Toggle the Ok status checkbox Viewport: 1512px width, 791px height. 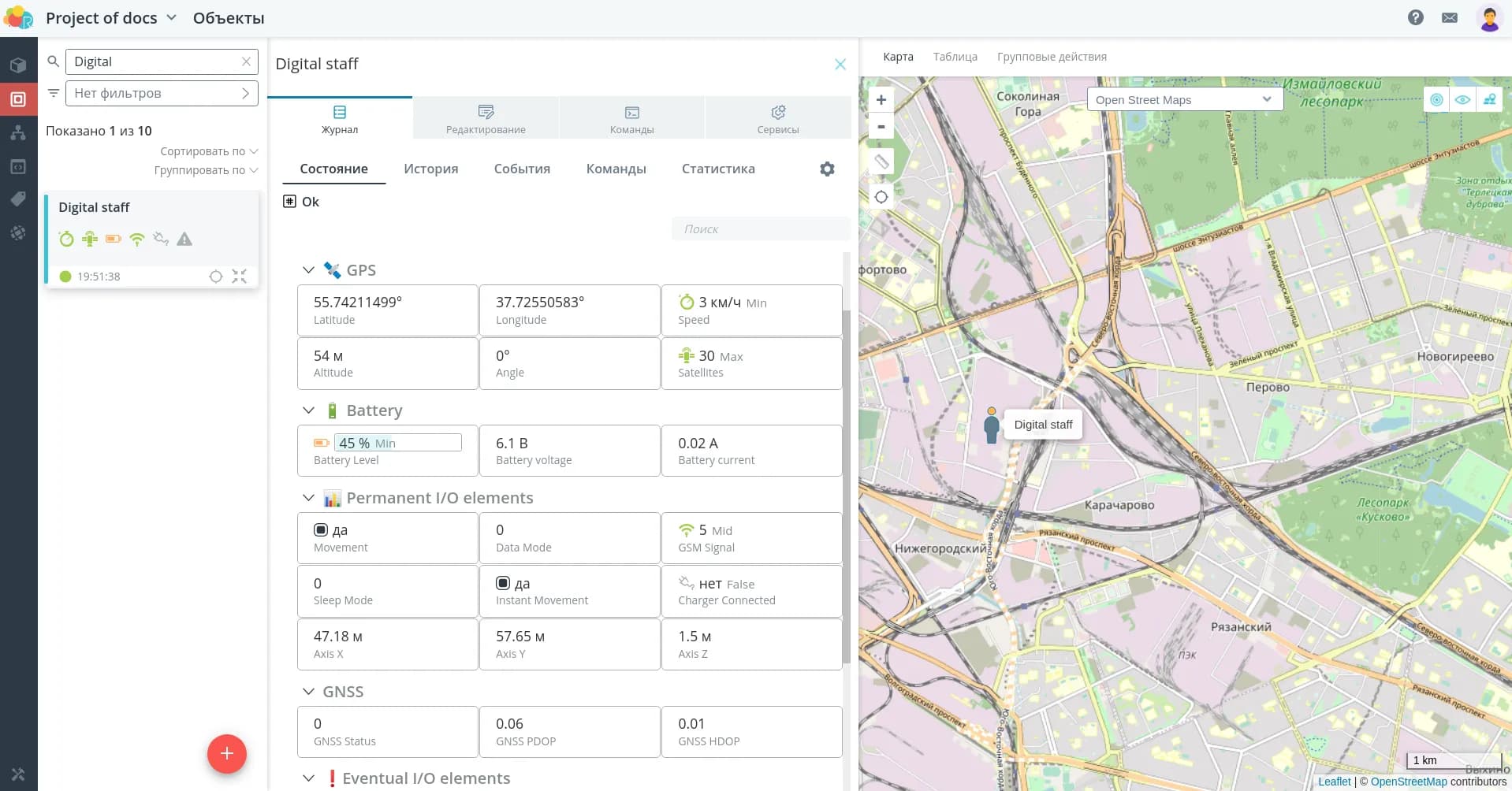tap(289, 202)
